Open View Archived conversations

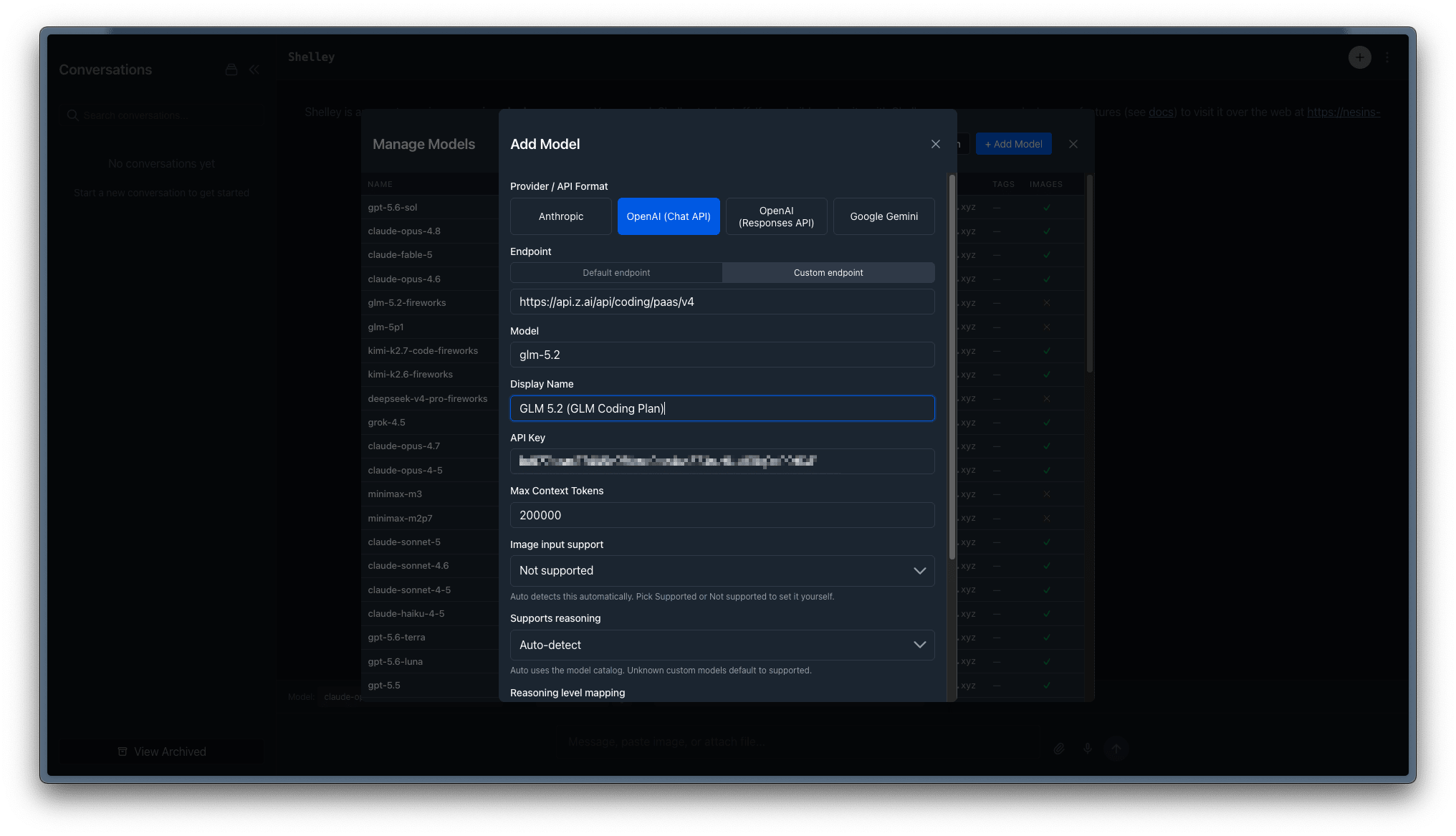162,751
